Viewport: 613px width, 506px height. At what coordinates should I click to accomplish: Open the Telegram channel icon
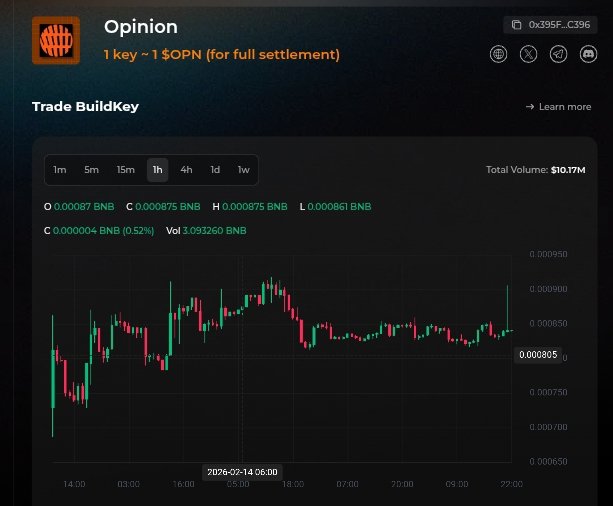(558, 54)
